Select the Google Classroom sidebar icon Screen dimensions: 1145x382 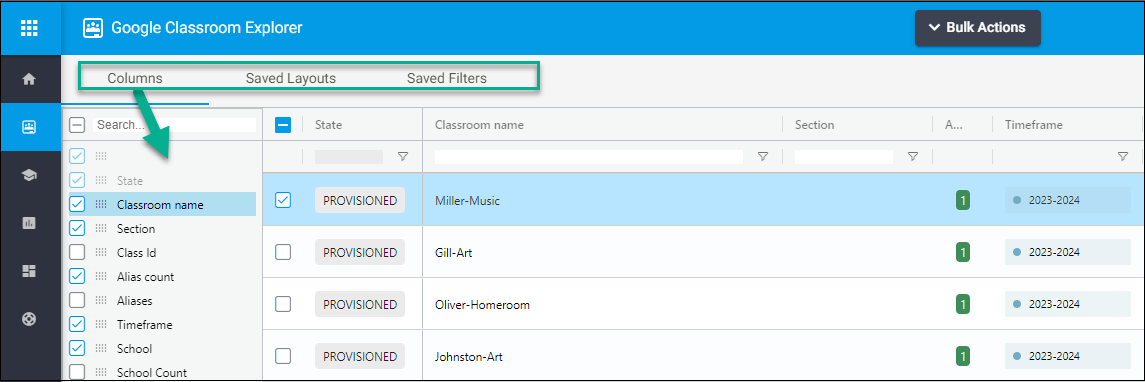click(29, 127)
